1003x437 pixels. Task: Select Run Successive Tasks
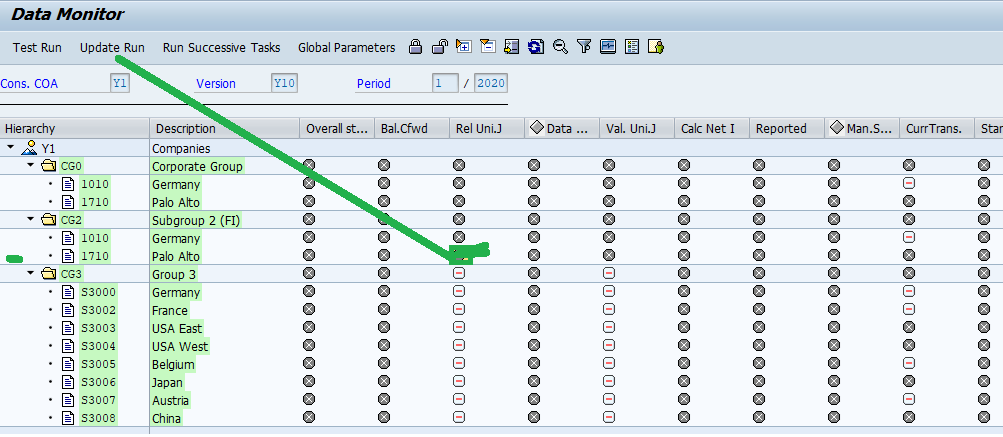[221, 48]
